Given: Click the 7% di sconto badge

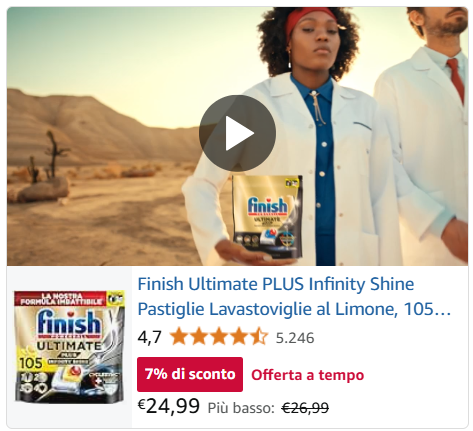Looking at the screenshot, I should 190,374.
